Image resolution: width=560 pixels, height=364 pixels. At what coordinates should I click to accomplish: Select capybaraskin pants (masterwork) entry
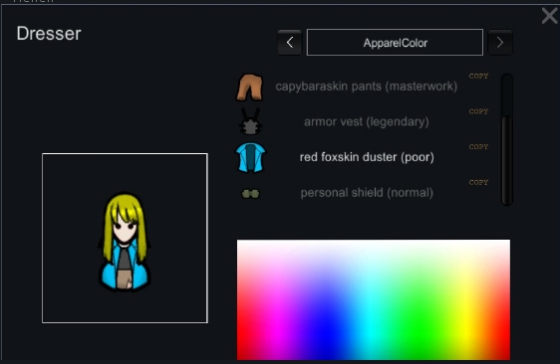(366, 86)
